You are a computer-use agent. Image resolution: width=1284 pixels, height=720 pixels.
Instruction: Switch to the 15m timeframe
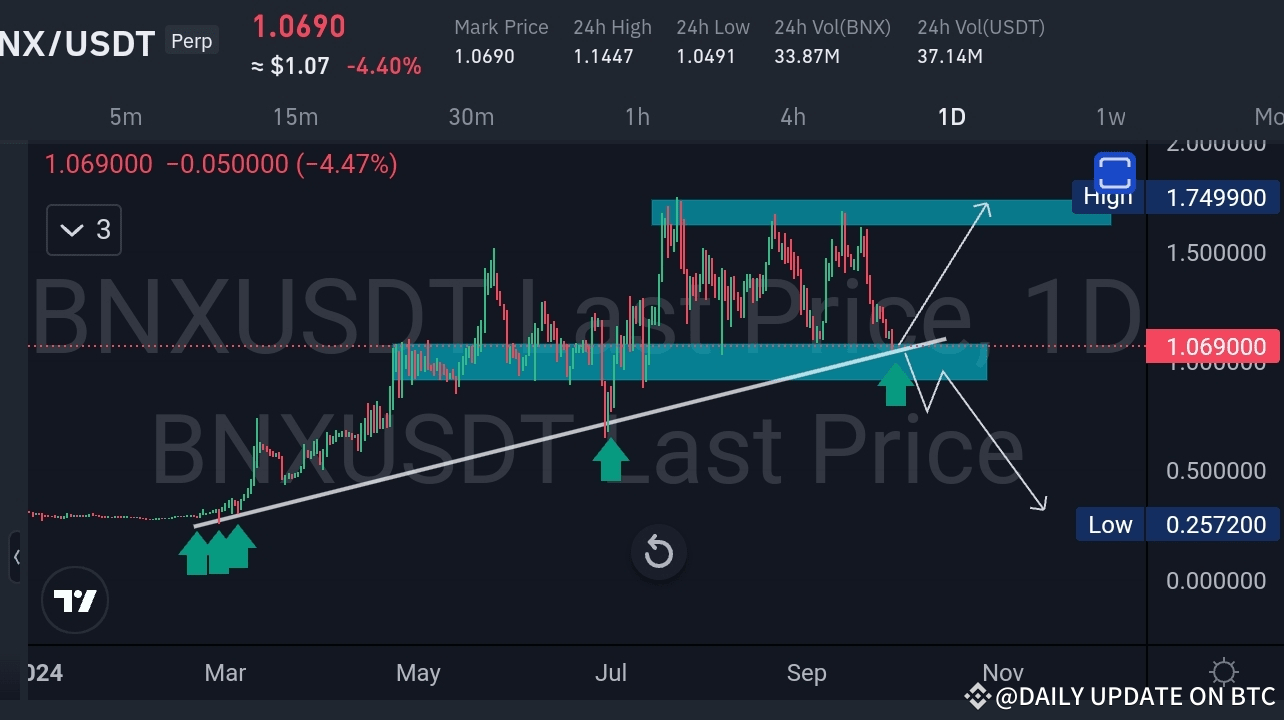tap(295, 117)
